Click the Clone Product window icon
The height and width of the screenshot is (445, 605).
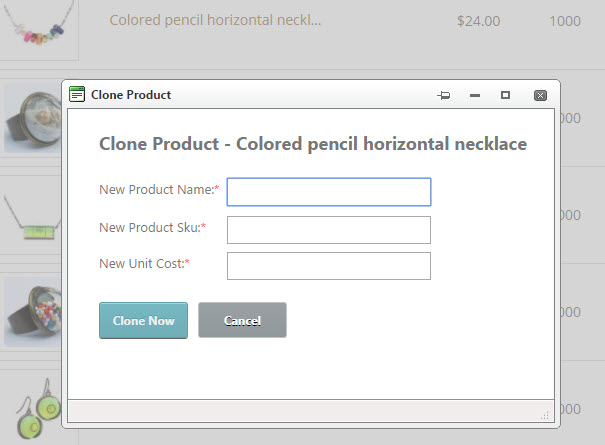pyautogui.click(x=77, y=94)
